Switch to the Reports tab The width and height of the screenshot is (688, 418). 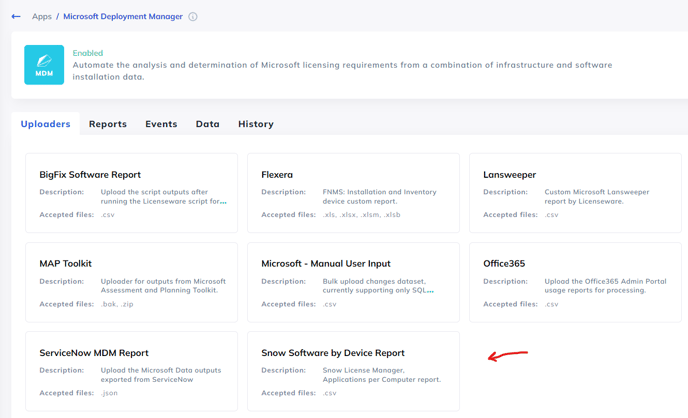(x=108, y=124)
